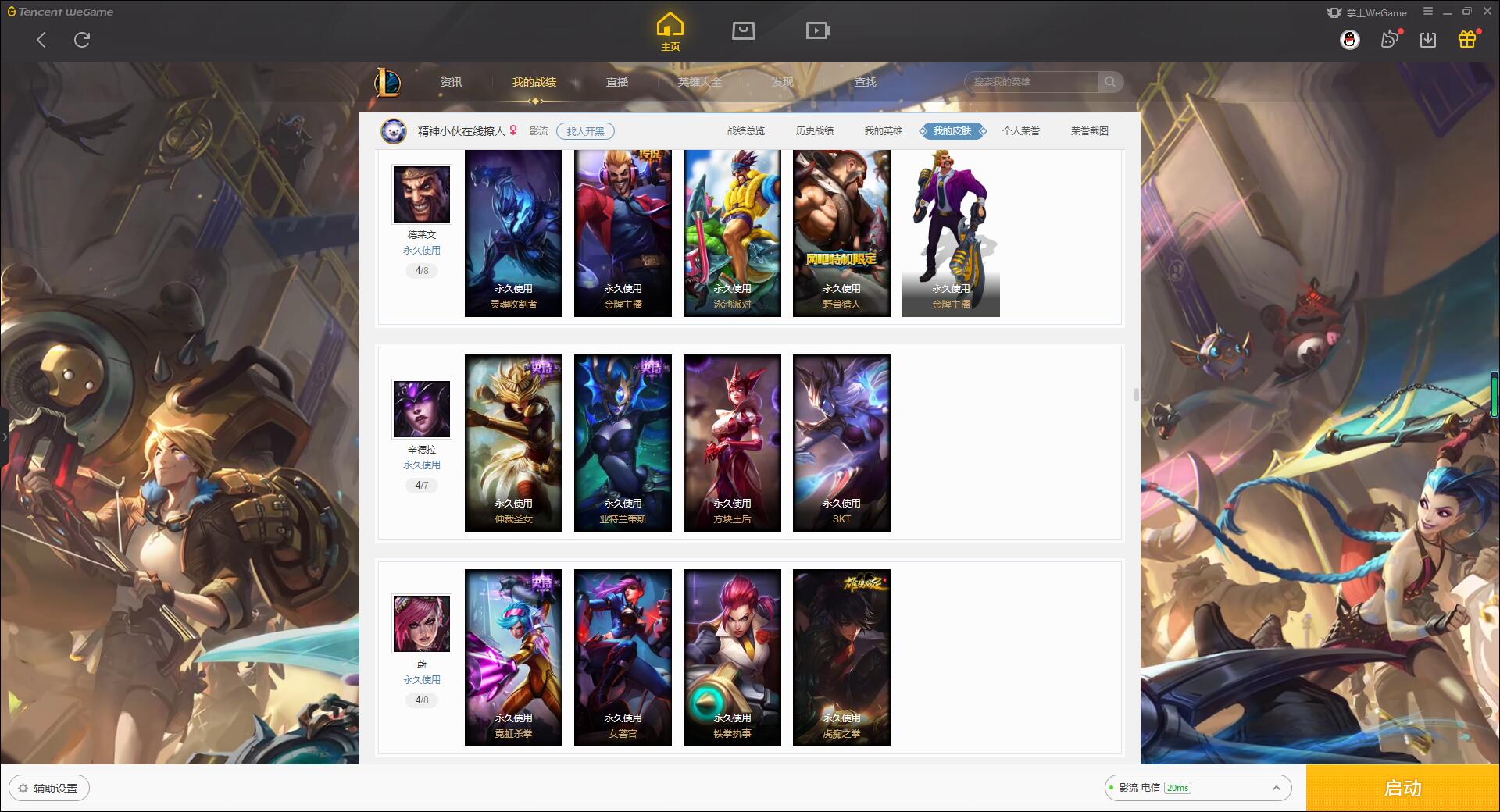
Task: Click the 搜索我的英雄 search field
Action: click(x=1033, y=82)
